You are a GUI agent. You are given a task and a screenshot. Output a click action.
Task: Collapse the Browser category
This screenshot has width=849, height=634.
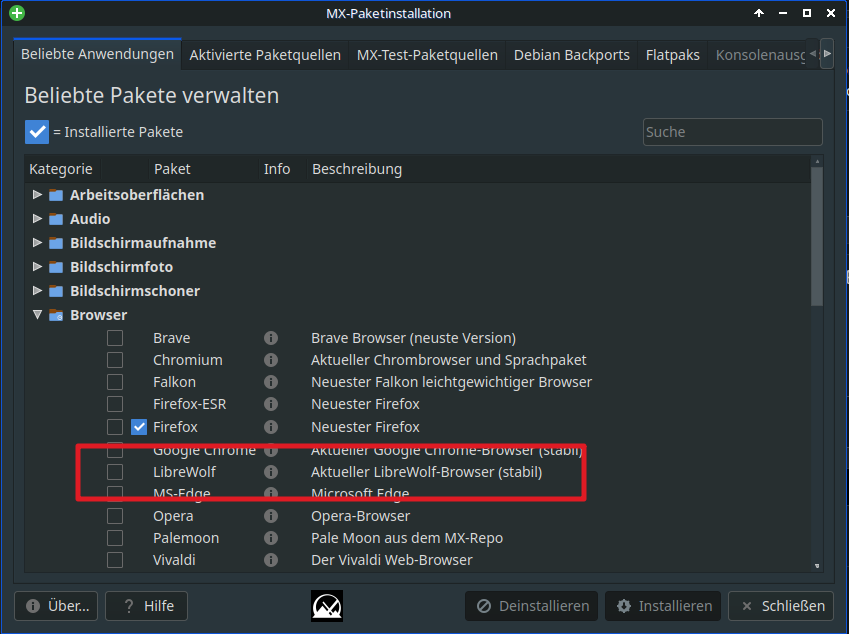37,315
